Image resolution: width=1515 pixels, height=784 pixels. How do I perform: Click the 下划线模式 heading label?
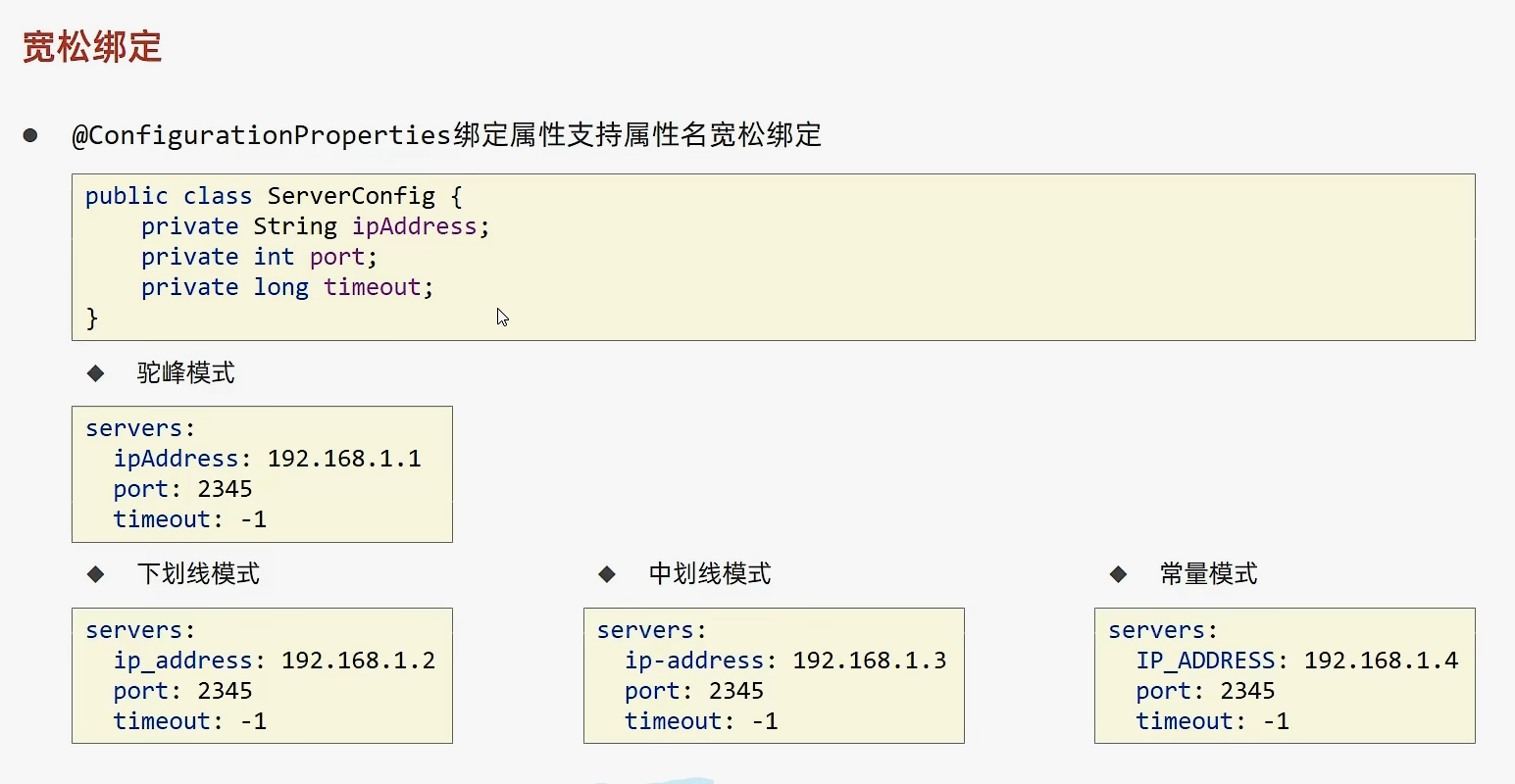tap(199, 573)
